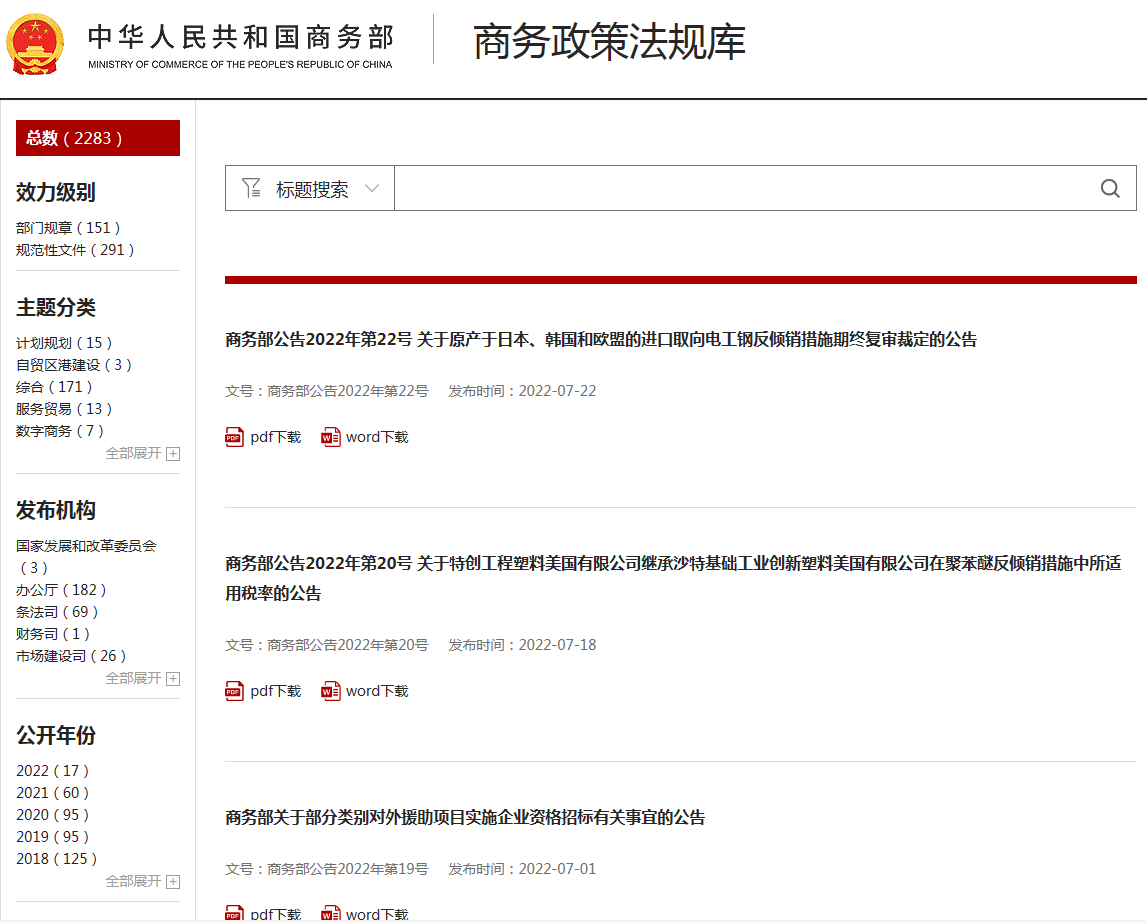1147x924 pixels.
Task: Filter by 办公厅 (182)
Action: click(61, 590)
